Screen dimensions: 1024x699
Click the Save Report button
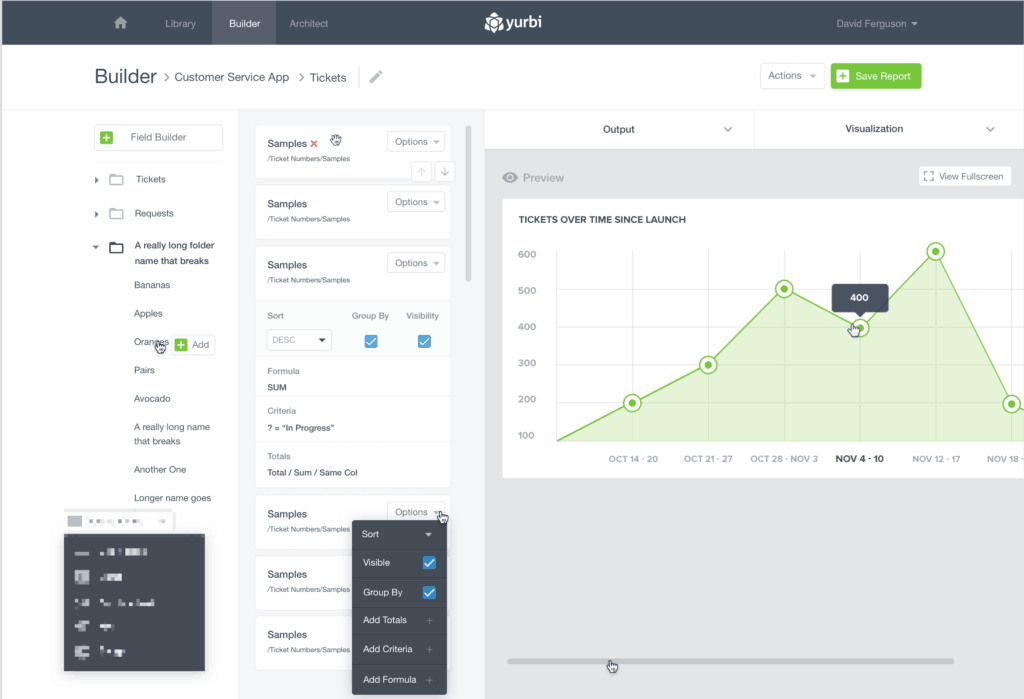(x=875, y=76)
